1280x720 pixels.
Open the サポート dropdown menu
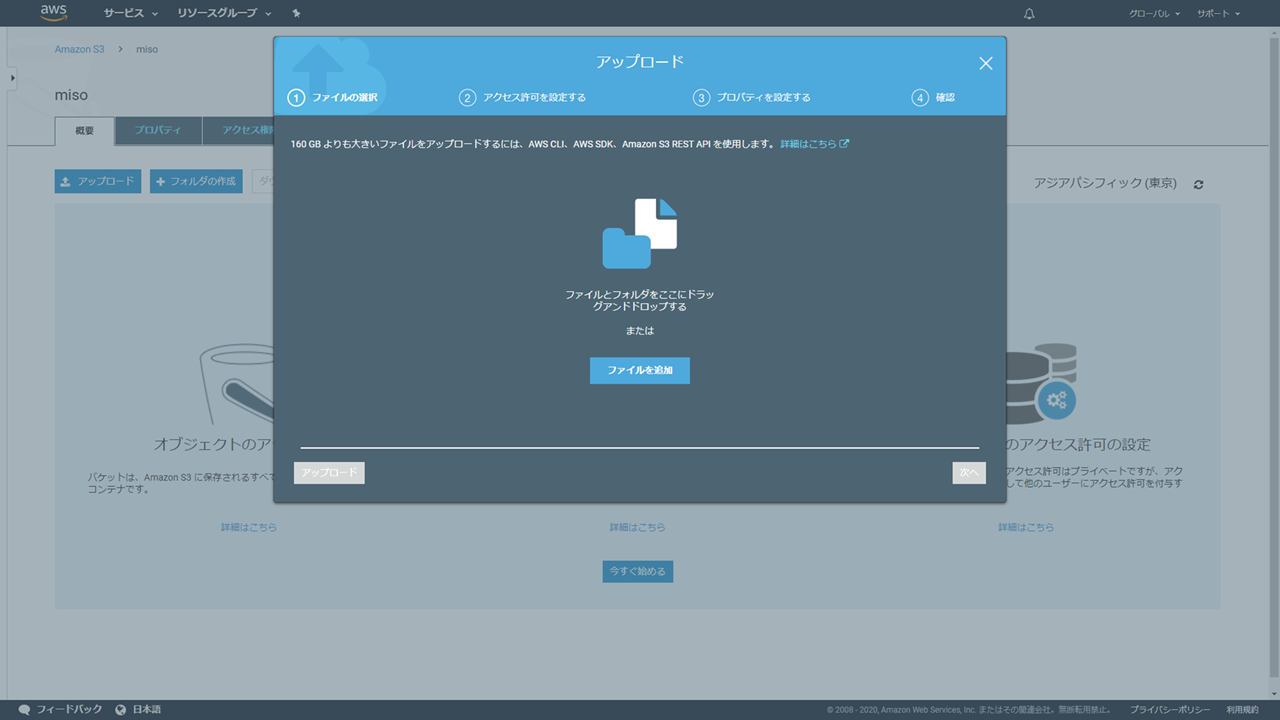point(1218,14)
